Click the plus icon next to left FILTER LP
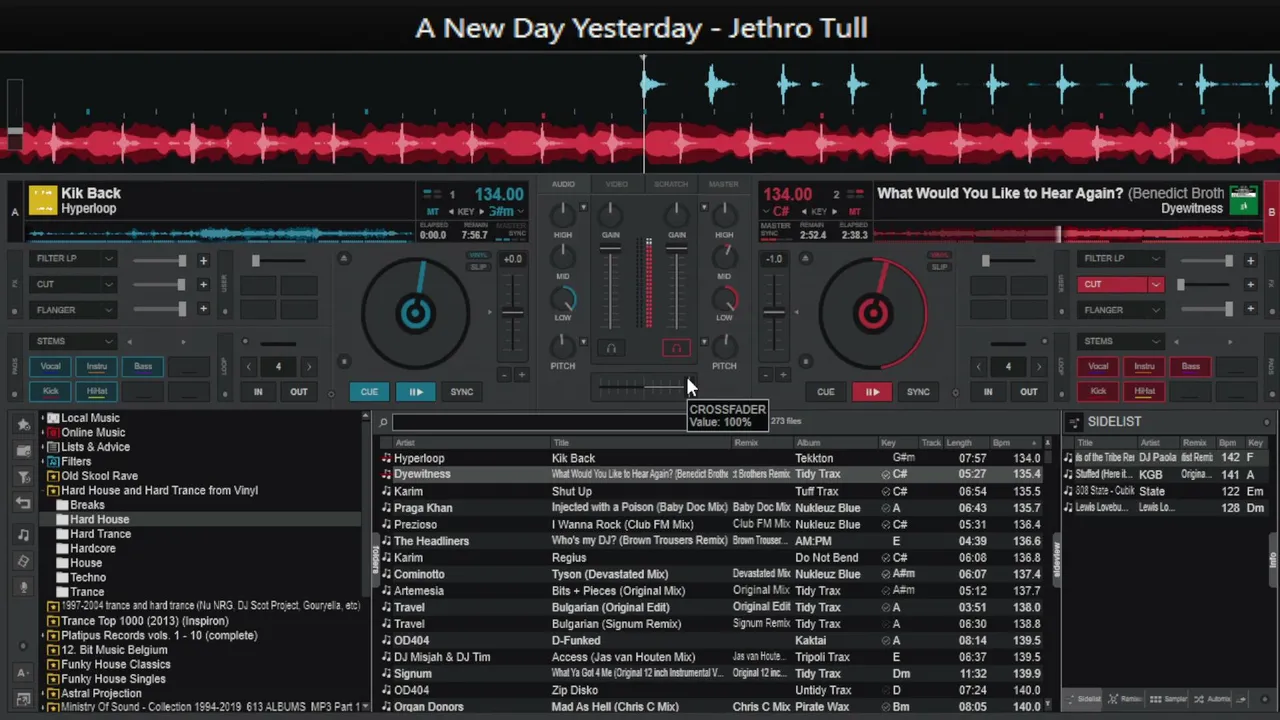 coord(203,260)
